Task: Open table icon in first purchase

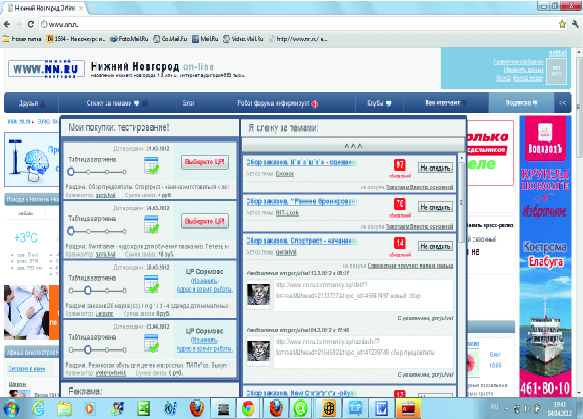Action: [x=151, y=165]
